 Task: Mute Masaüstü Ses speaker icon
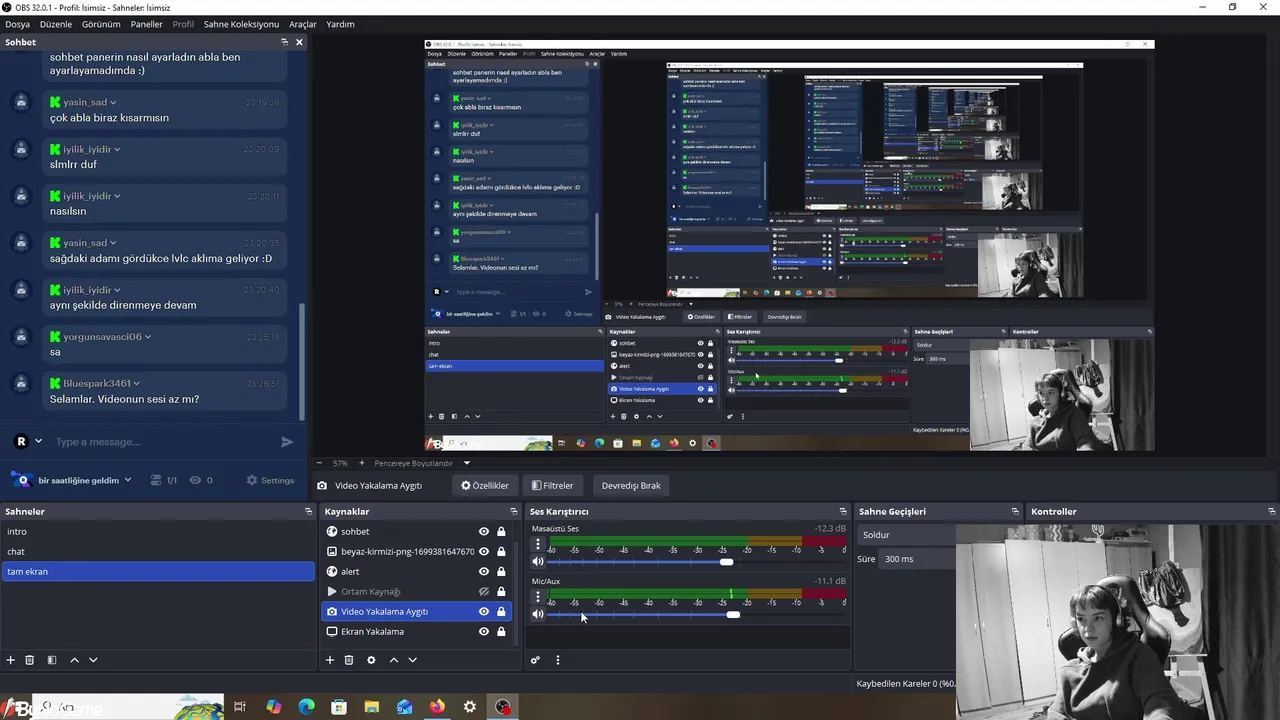point(538,562)
